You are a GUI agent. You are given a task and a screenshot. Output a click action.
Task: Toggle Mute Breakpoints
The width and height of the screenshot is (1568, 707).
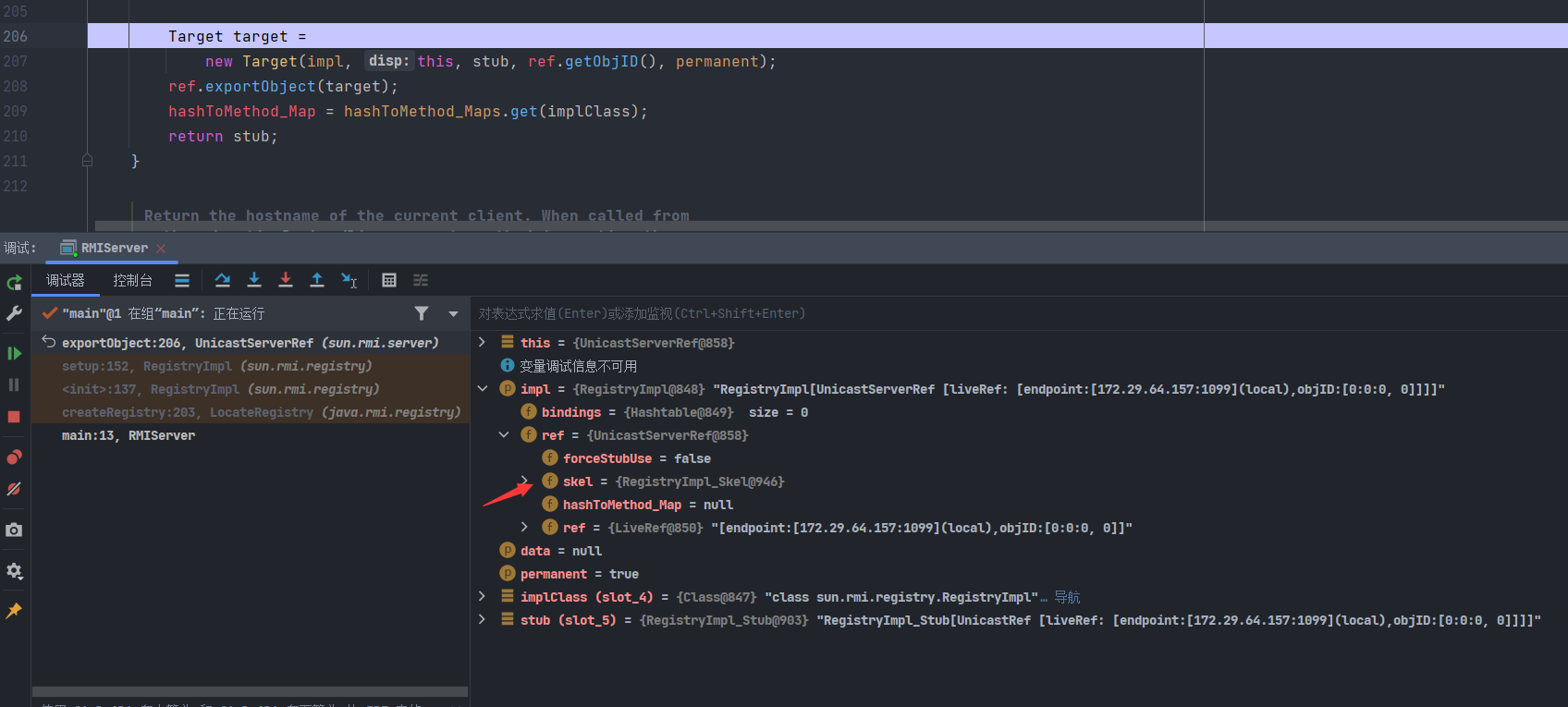tap(14, 489)
